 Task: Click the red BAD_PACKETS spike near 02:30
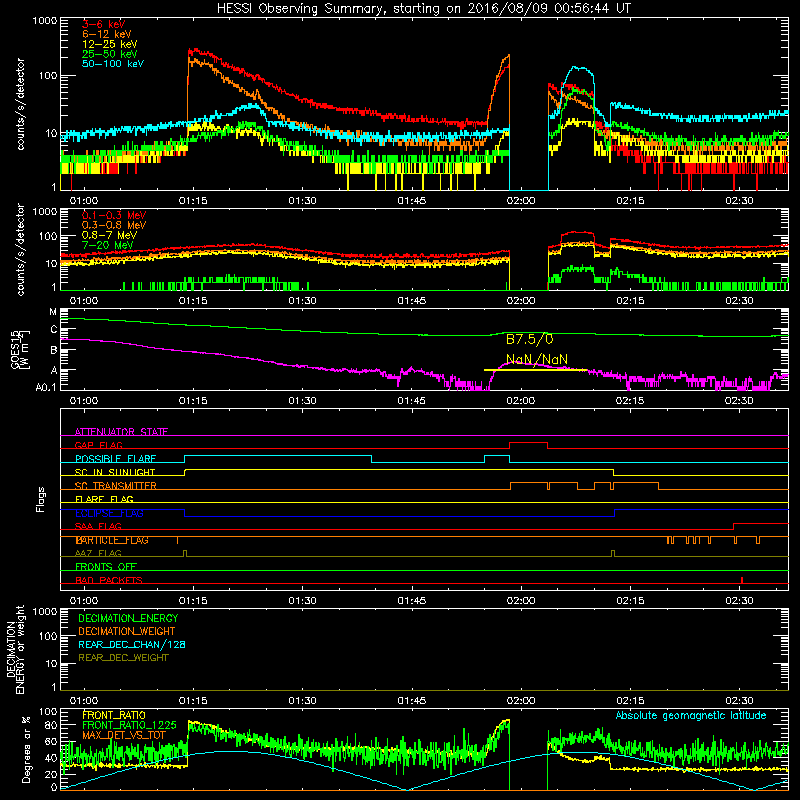(741, 580)
